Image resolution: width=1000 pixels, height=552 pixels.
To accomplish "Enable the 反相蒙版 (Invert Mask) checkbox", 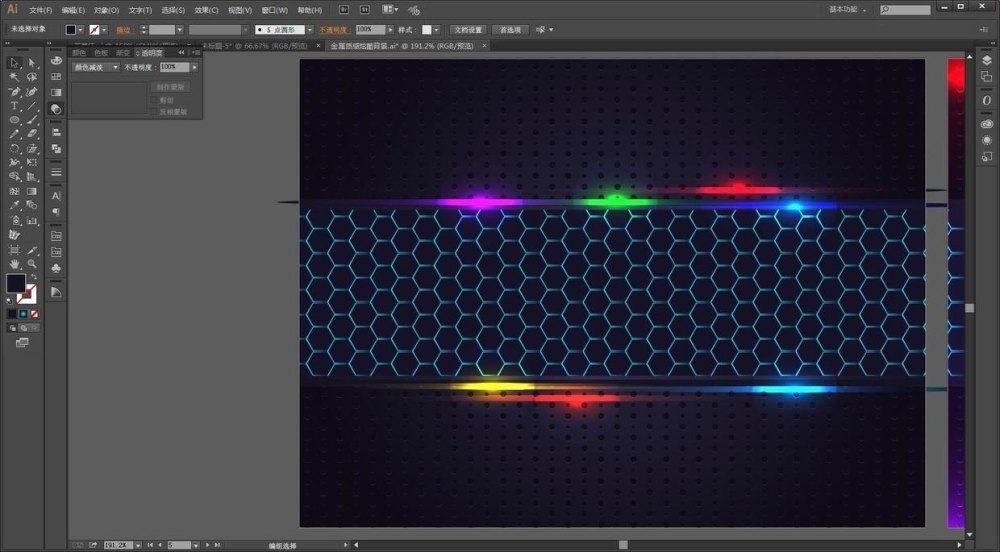I will (x=153, y=111).
